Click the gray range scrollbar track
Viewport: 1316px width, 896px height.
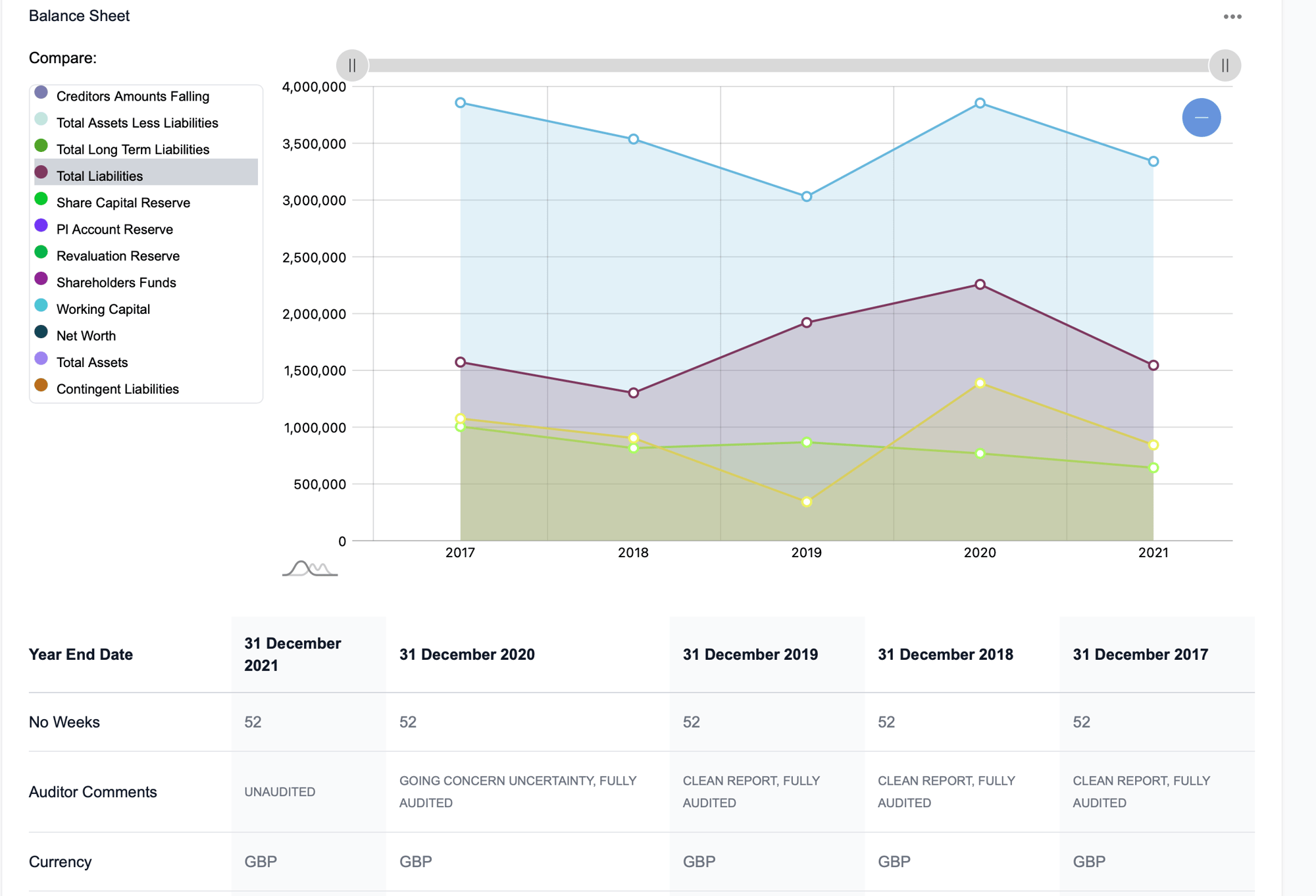(x=788, y=65)
